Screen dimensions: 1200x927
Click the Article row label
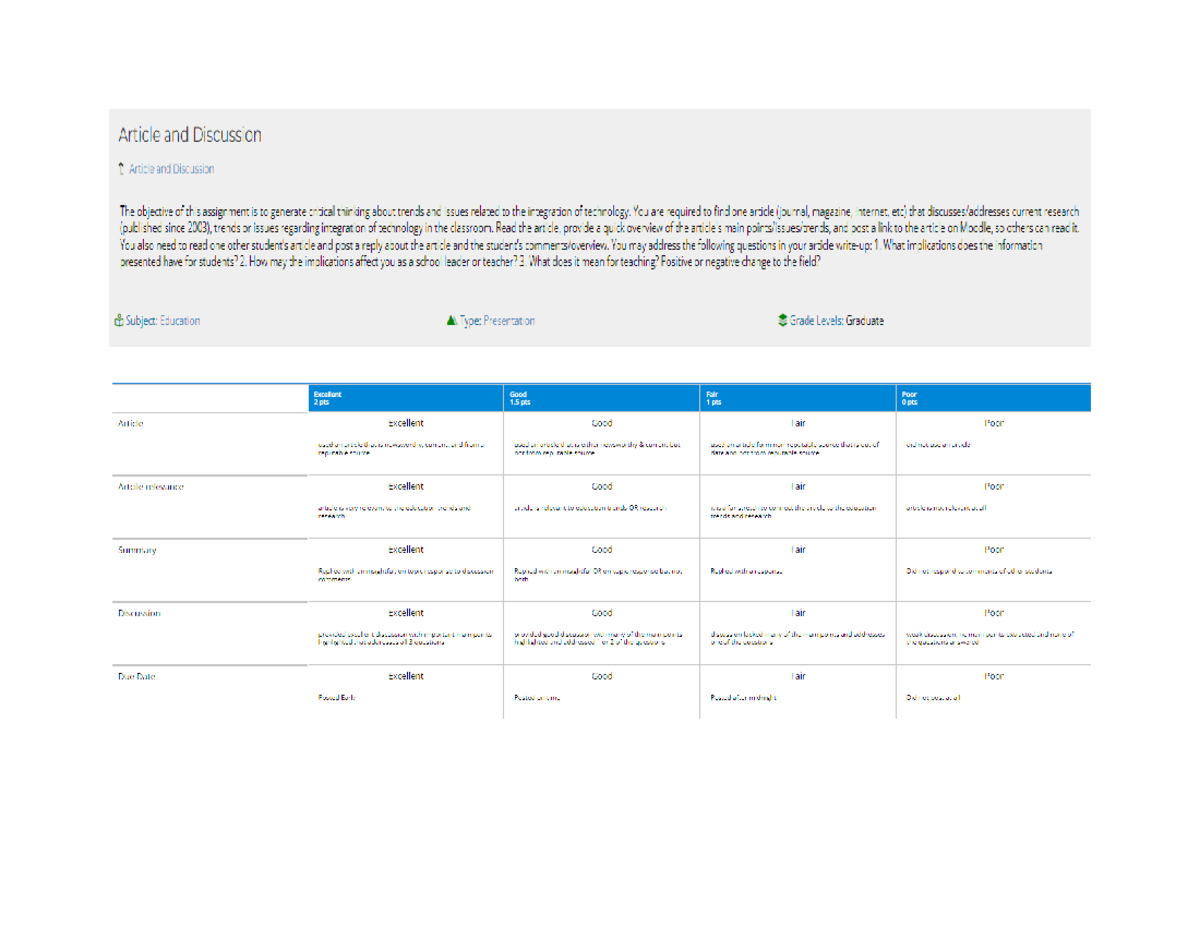coord(133,424)
